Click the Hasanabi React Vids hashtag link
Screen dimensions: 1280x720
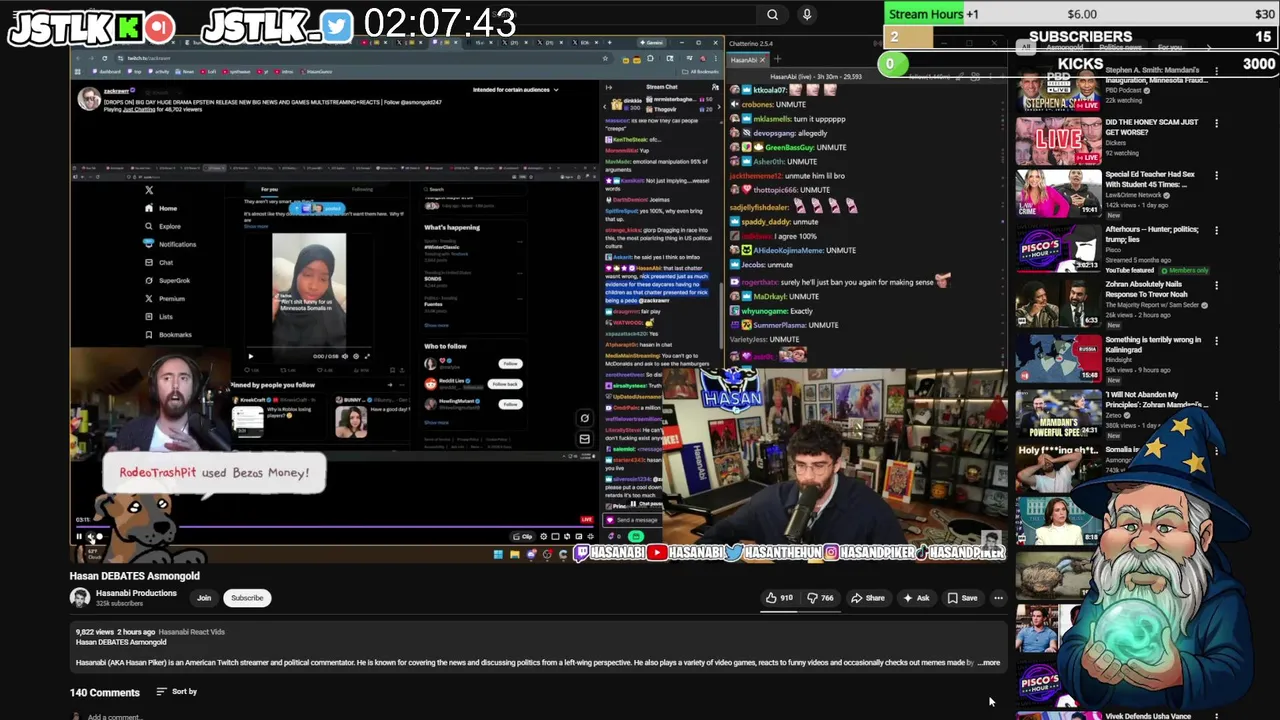pos(191,632)
